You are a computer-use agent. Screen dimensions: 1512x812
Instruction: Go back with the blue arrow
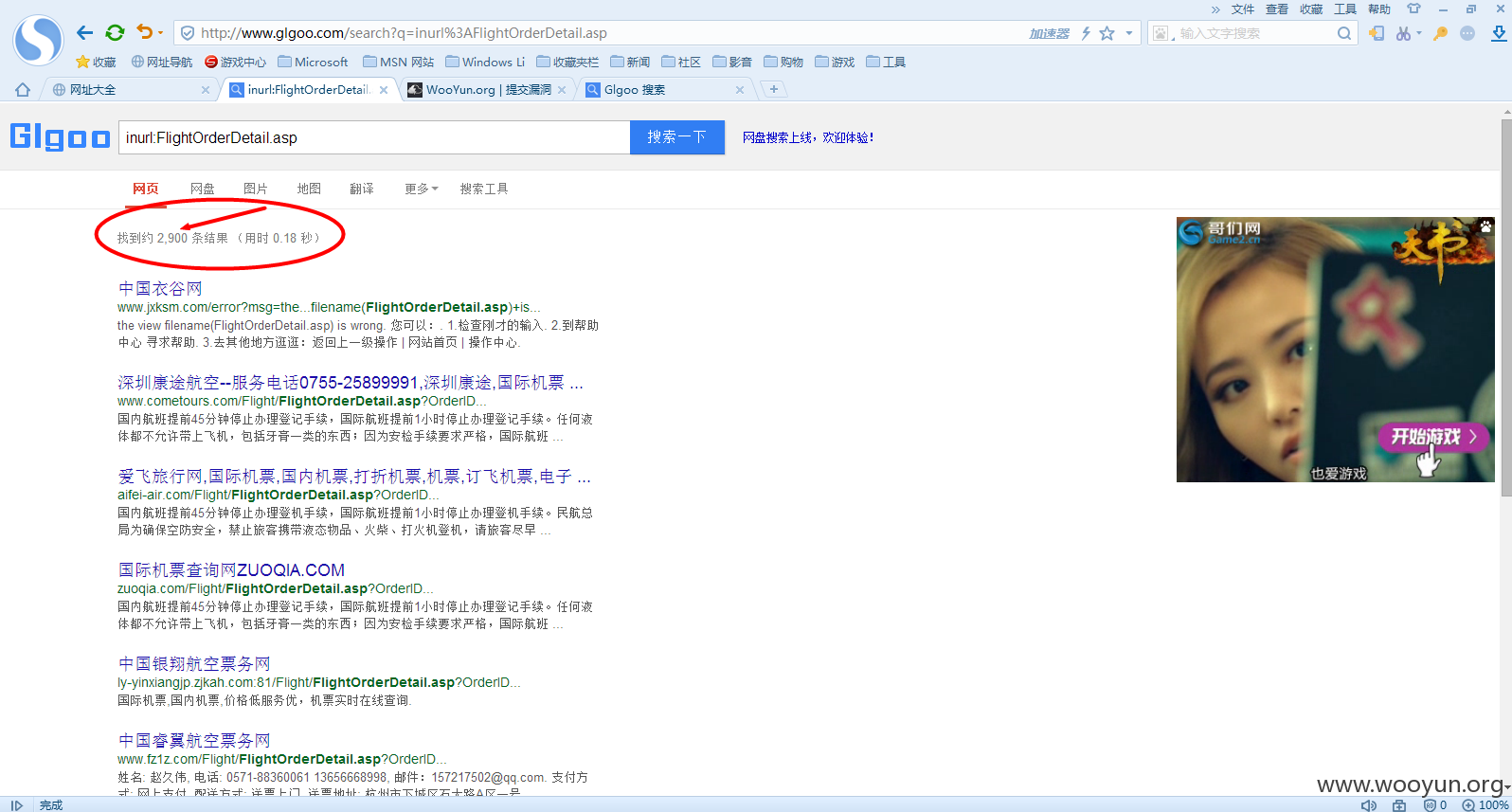(84, 33)
